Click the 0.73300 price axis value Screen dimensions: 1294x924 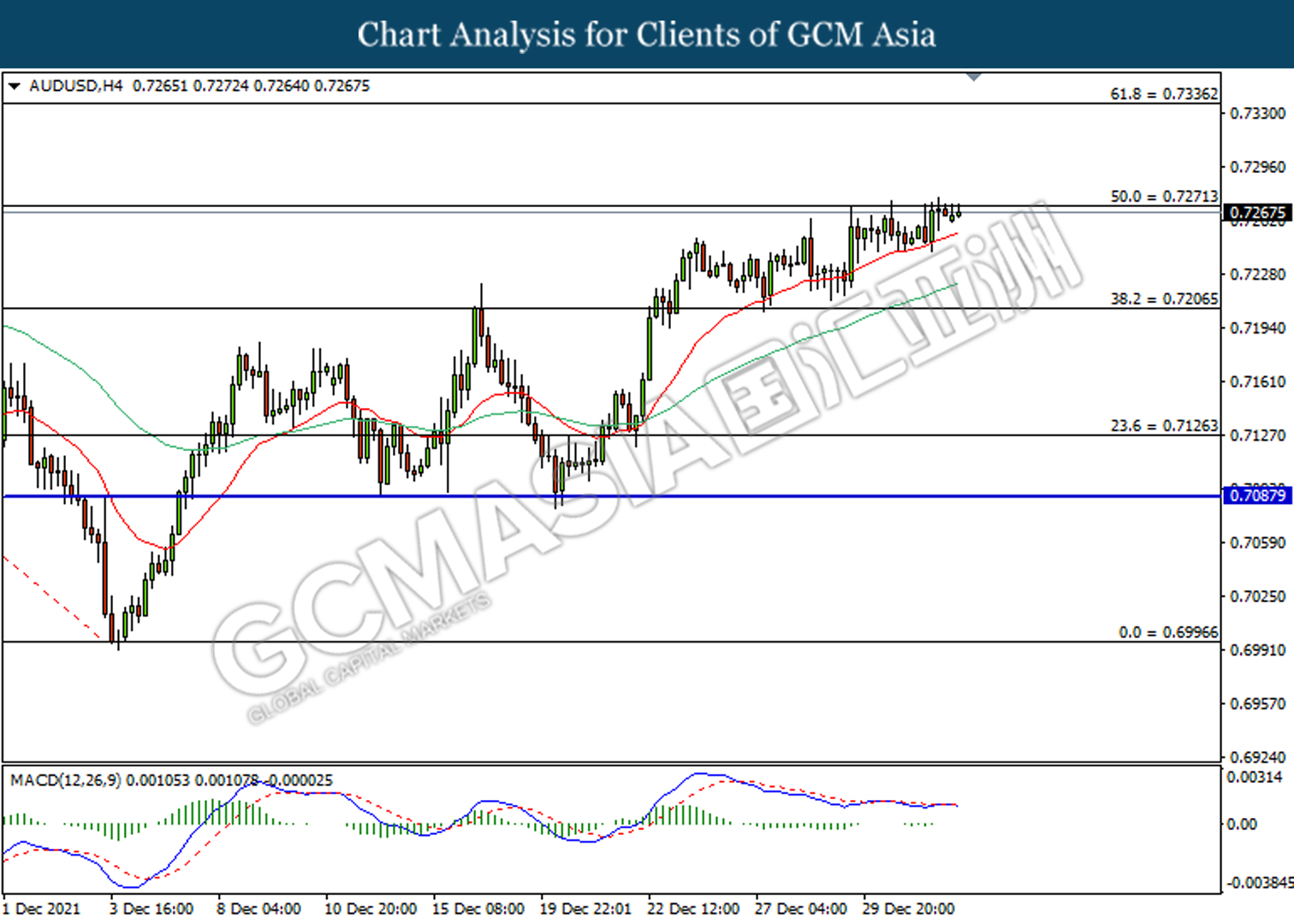(x=1257, y=114)
